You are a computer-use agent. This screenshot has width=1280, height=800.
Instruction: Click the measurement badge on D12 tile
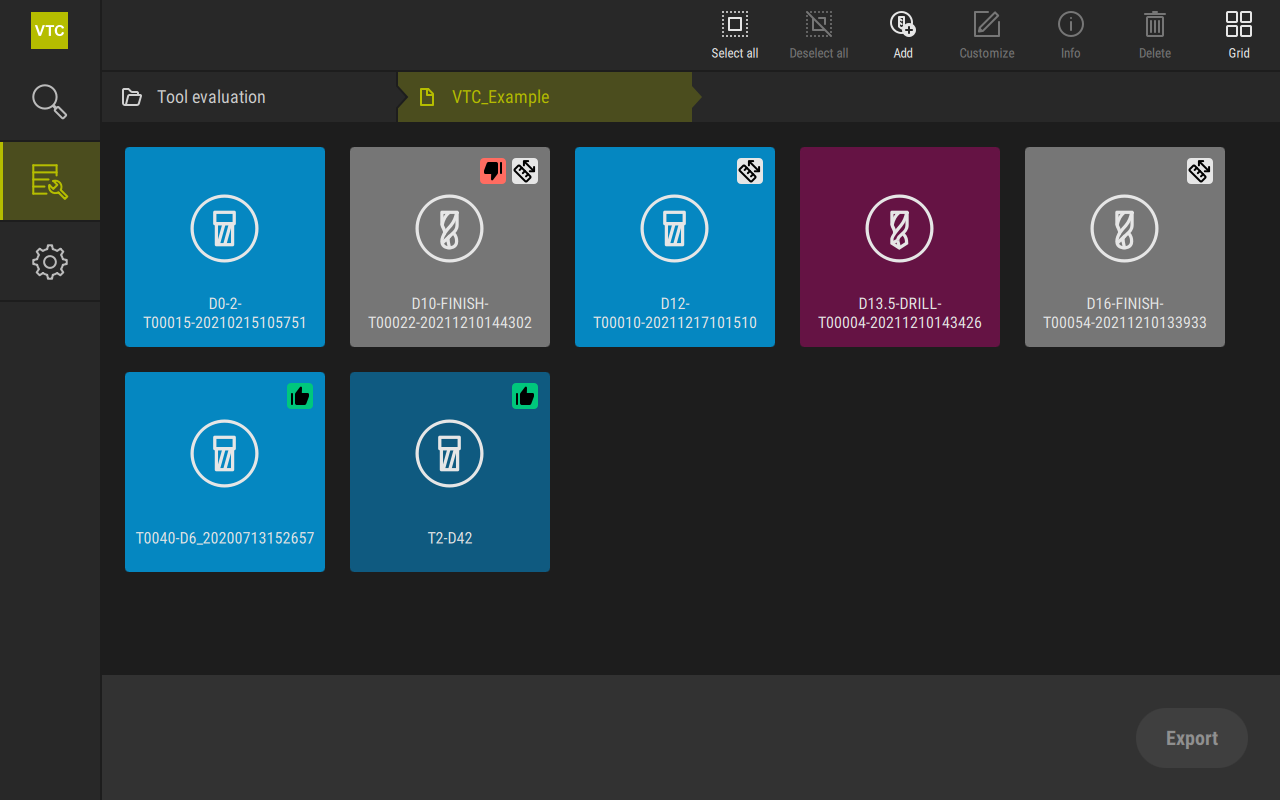(x=749, y=171)
